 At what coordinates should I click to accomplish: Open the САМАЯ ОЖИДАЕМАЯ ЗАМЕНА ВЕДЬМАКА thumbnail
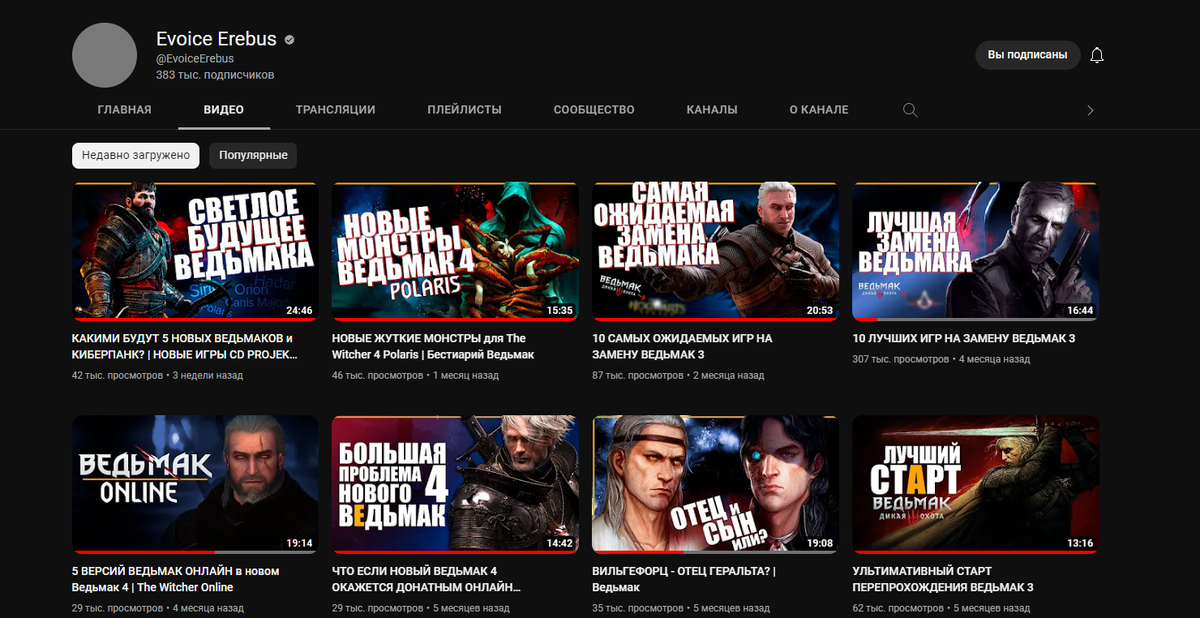715,251
